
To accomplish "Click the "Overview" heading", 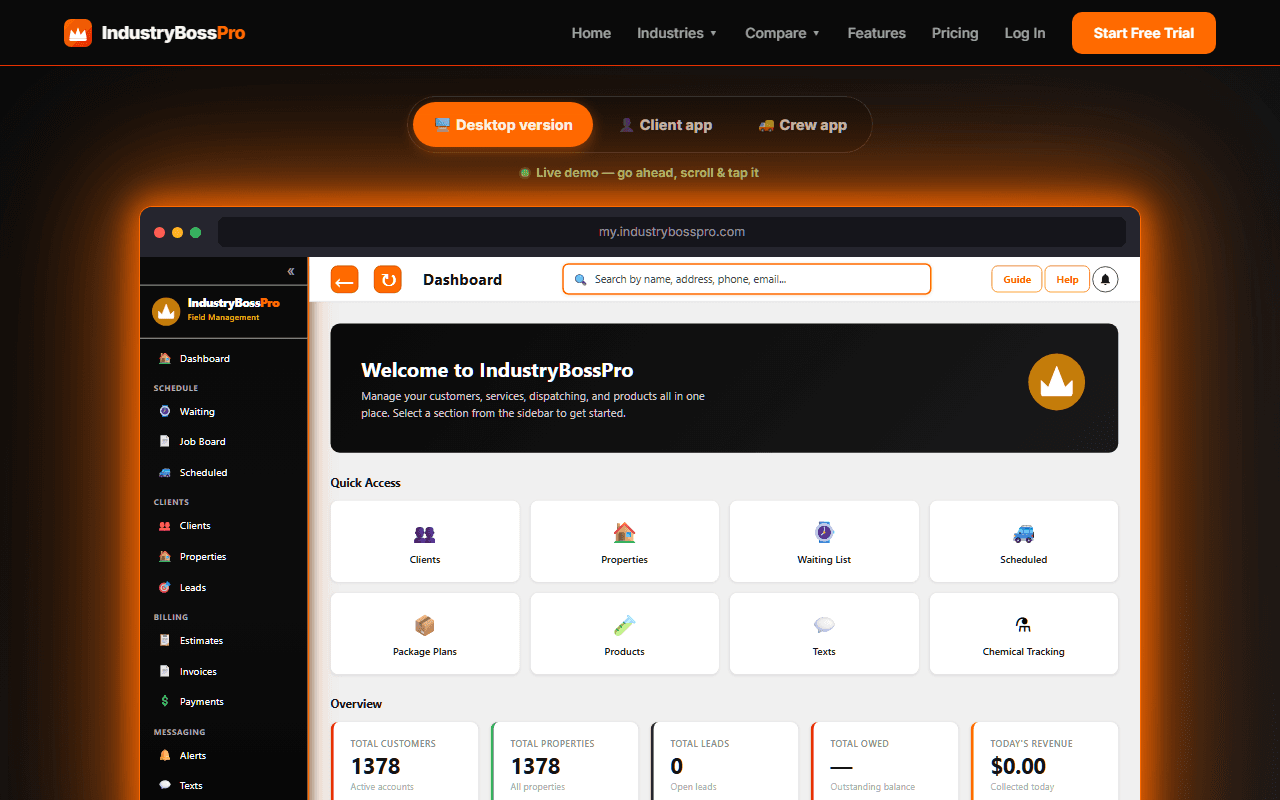I will click(356, 704).
